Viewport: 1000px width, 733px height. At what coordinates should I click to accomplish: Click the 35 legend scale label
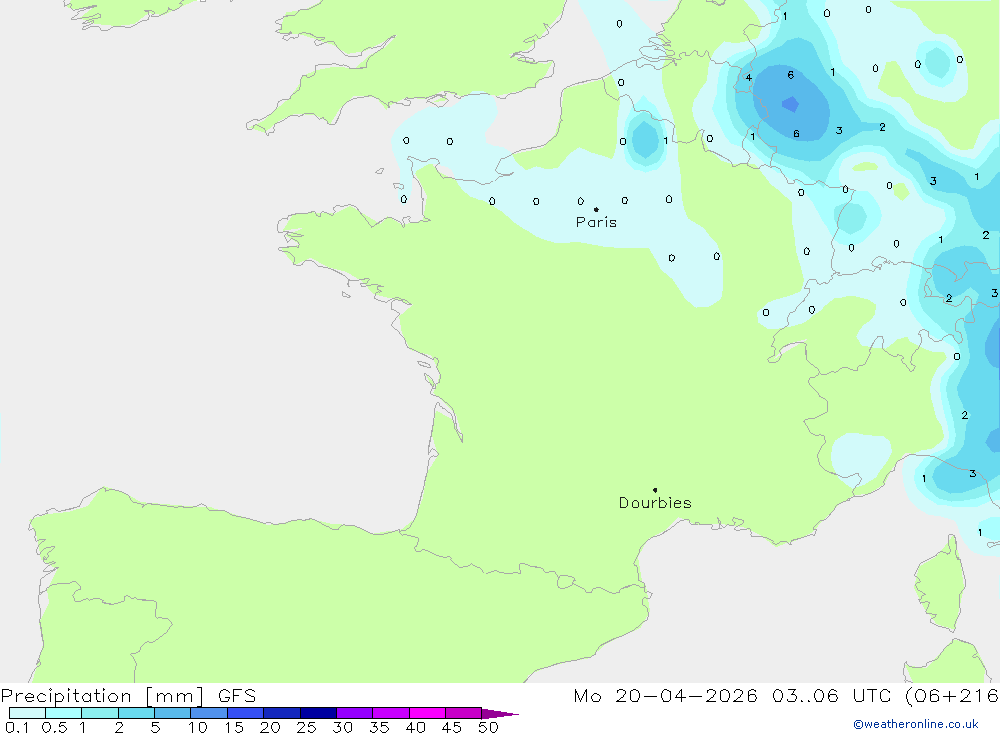[379, 727]
